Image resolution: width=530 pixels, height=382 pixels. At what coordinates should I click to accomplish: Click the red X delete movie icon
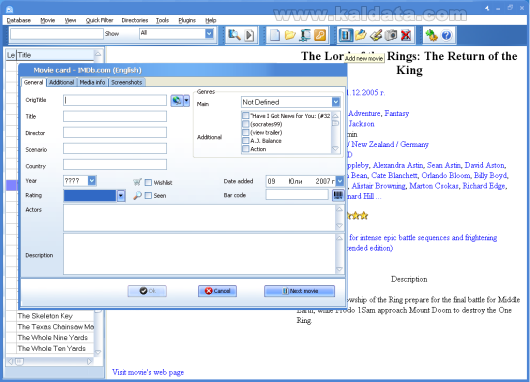[406, 35]
